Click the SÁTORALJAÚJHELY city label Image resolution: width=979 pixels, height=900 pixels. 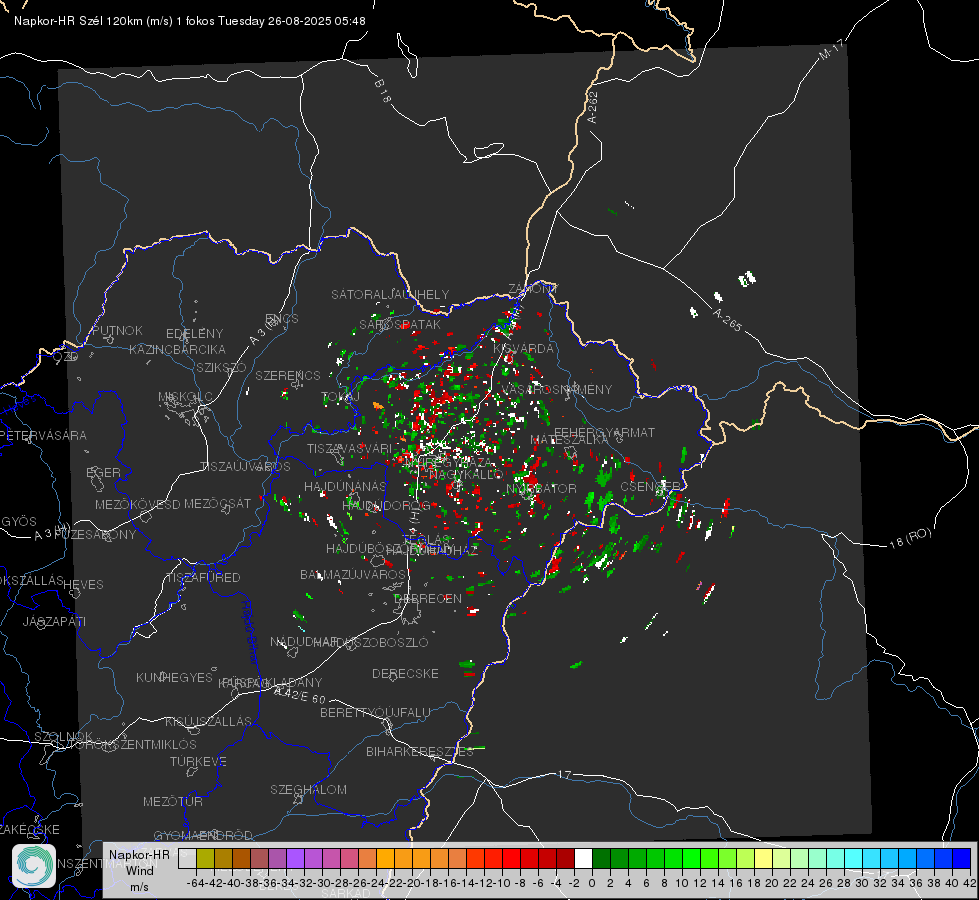[x=390, y=294]
